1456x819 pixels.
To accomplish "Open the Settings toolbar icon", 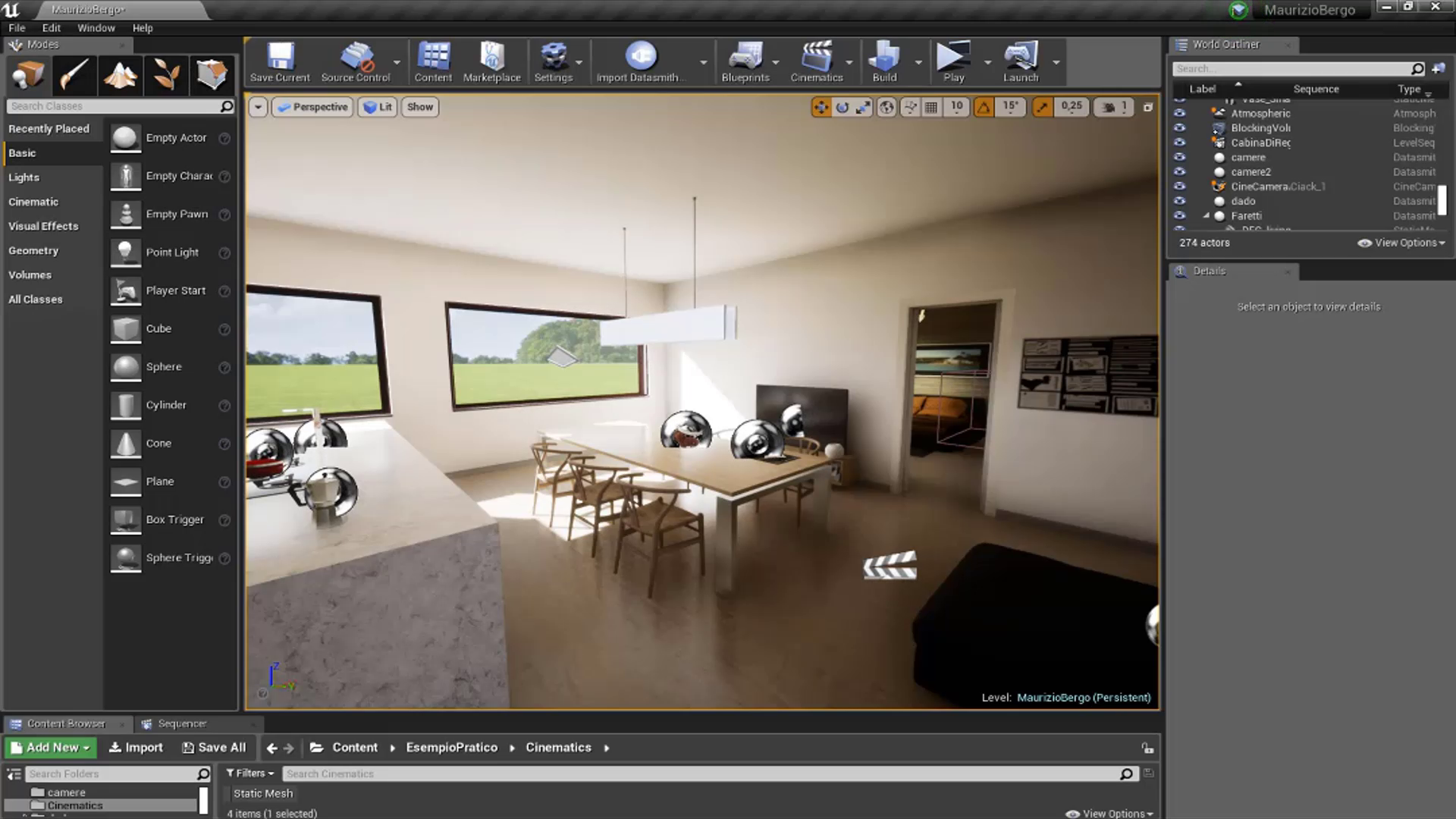I will click(x=554, y=61).
